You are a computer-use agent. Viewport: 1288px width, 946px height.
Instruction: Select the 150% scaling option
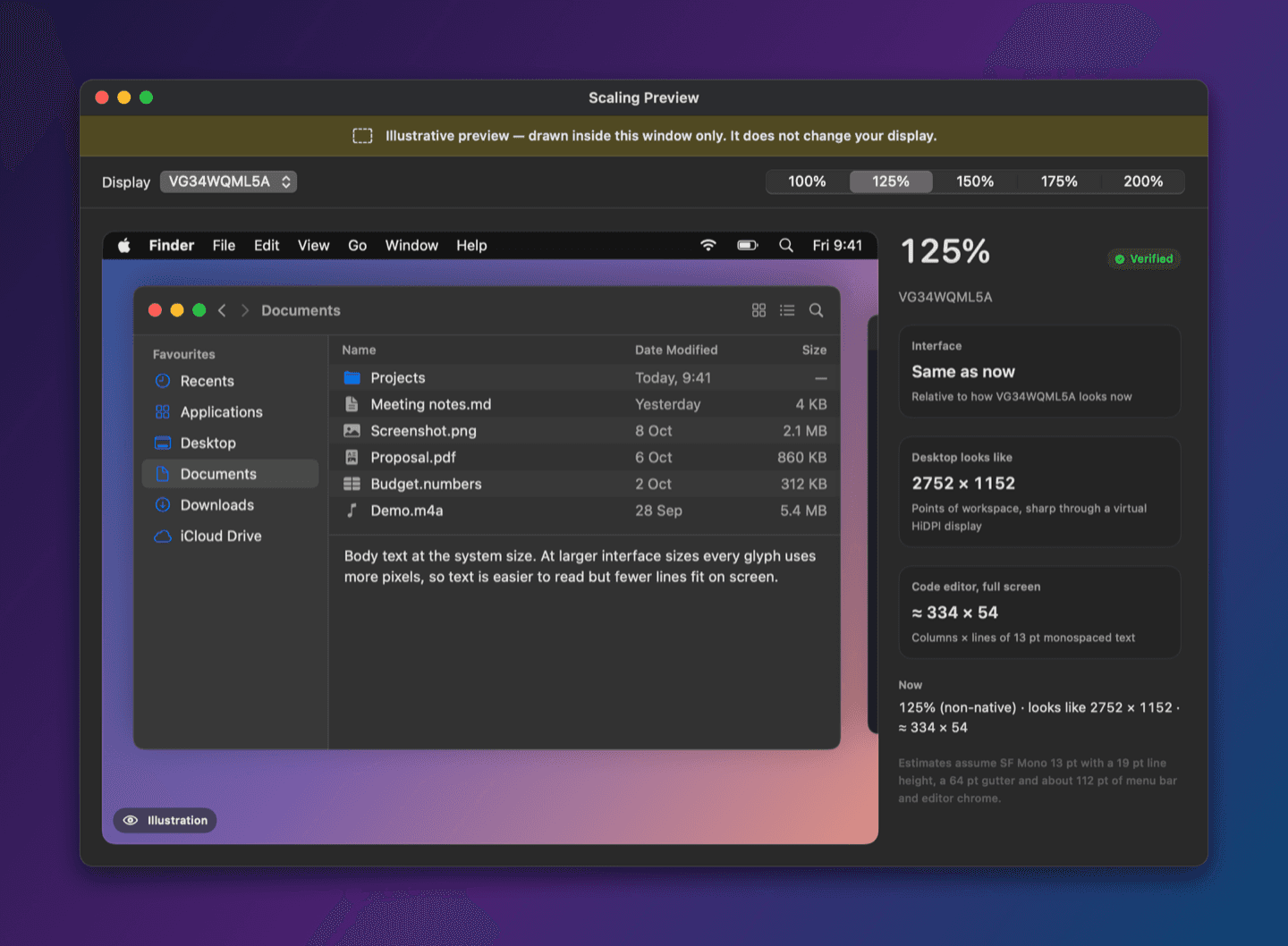coord(975,182)
